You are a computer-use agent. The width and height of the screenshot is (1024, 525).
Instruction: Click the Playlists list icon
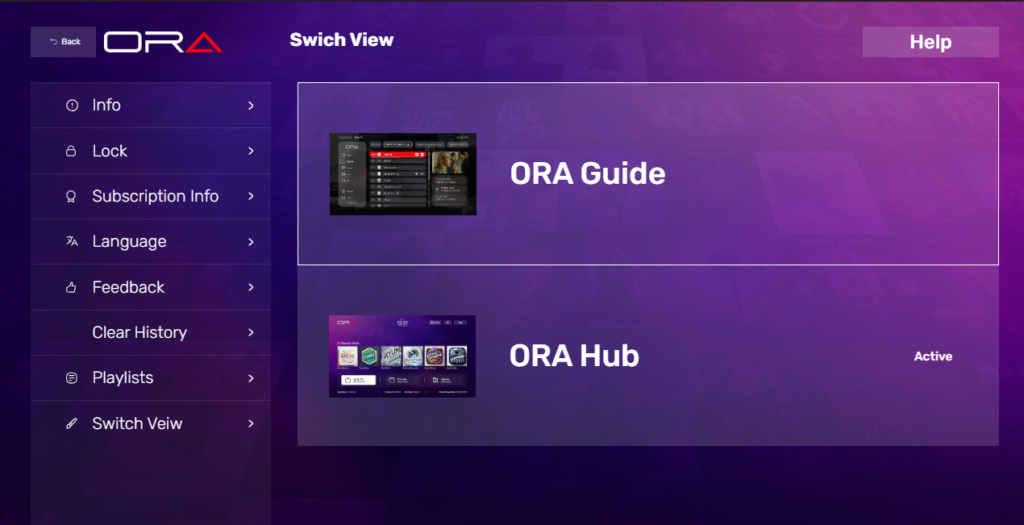[x=72, y=378]
